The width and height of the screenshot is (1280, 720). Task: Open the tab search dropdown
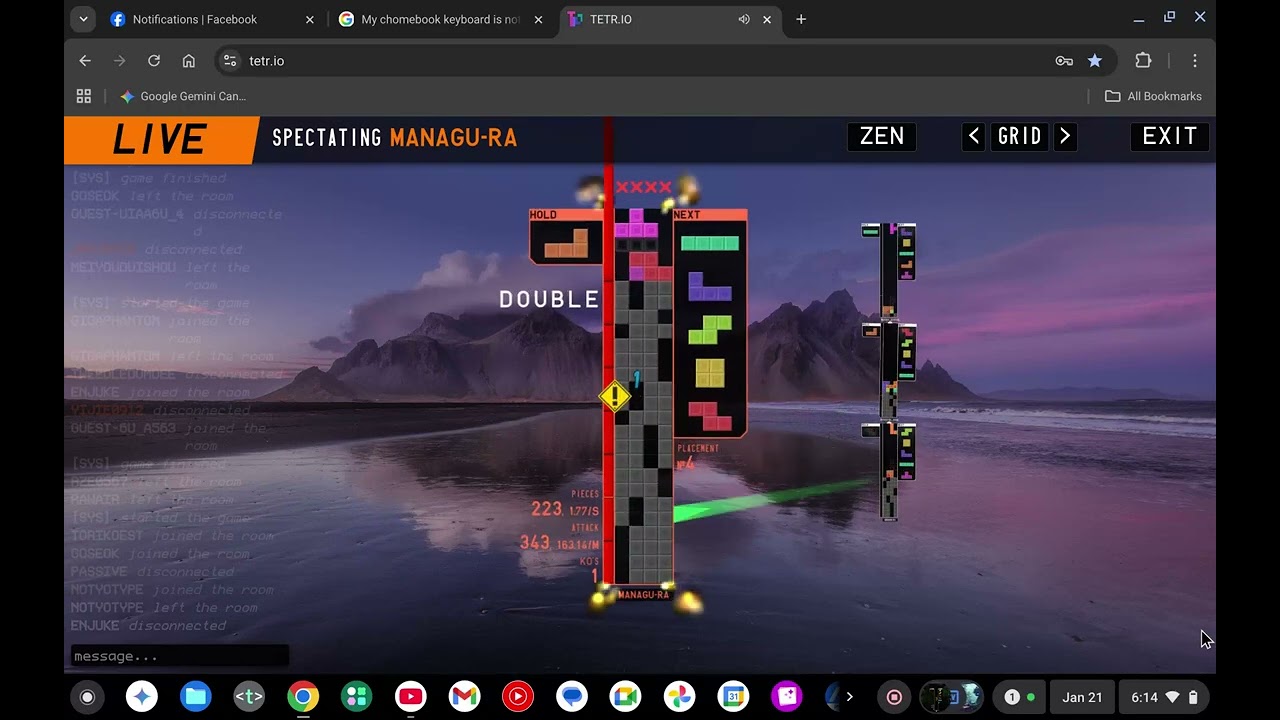pos(84,19)
